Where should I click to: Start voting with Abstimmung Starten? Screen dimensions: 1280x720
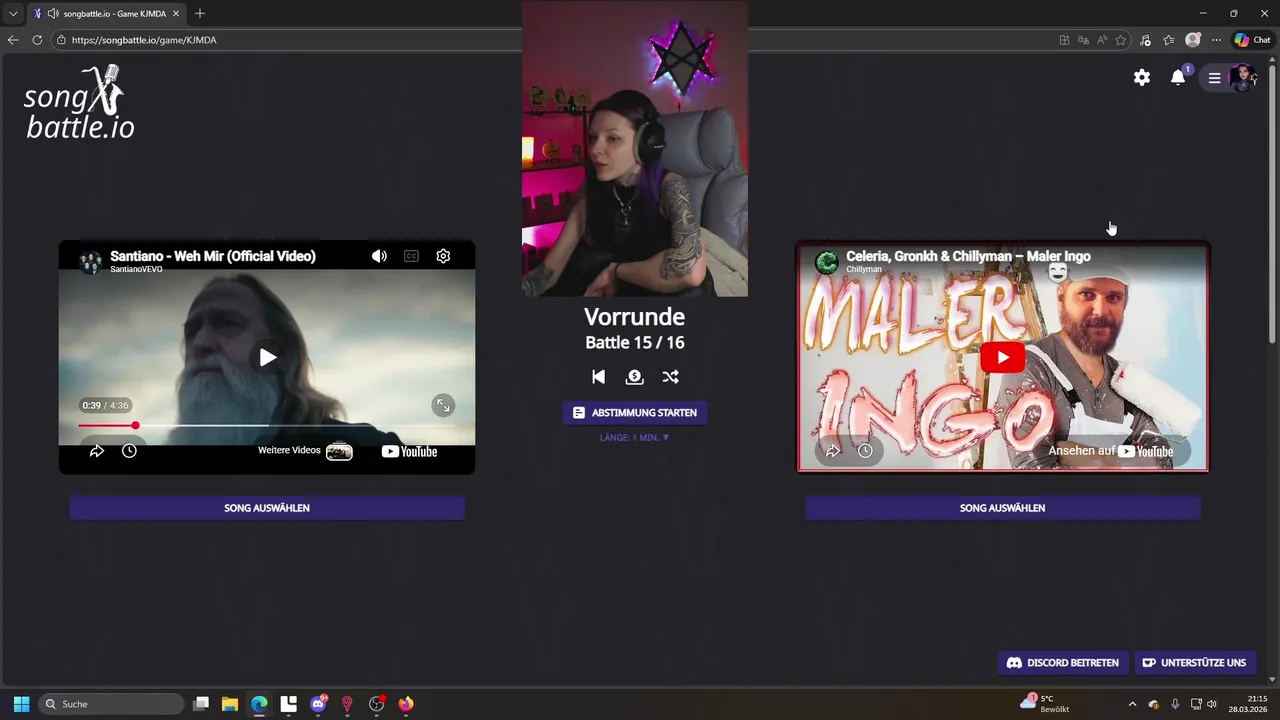635,412
